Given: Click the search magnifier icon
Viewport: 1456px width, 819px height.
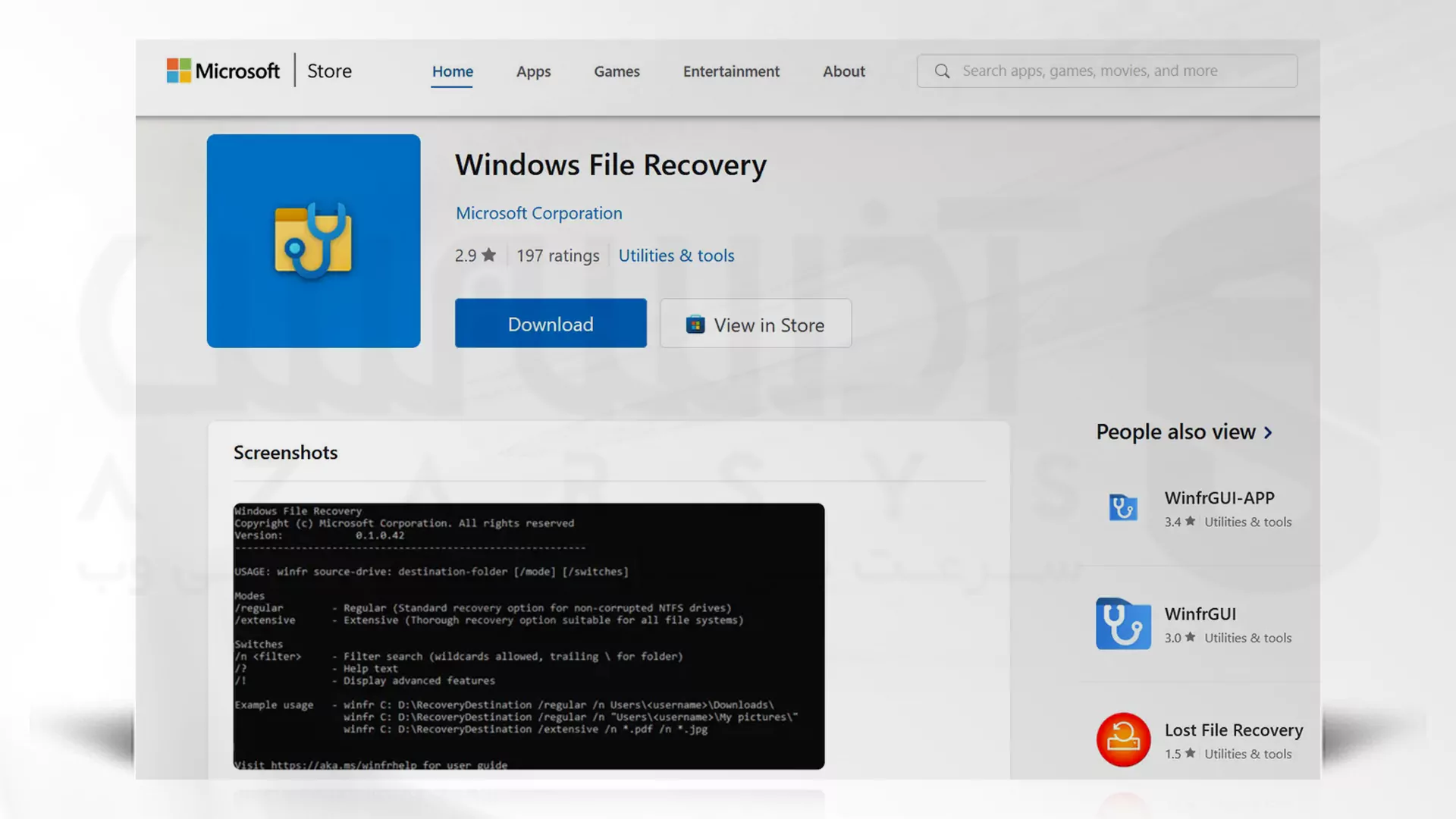Looking at the screenshot, I should pyautogui.click(x=942, y=71).
